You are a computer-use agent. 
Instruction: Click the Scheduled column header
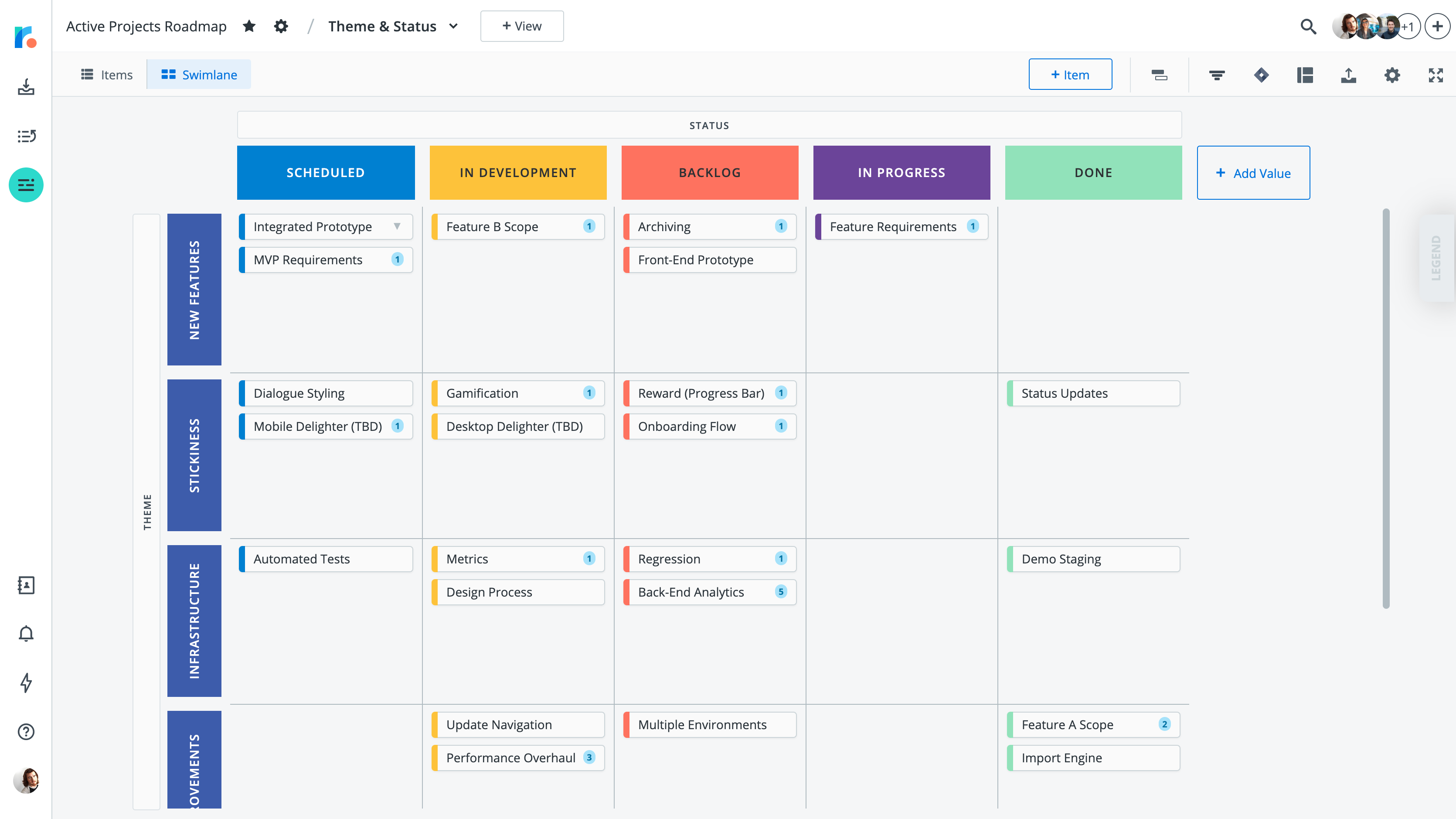point(326,173)
